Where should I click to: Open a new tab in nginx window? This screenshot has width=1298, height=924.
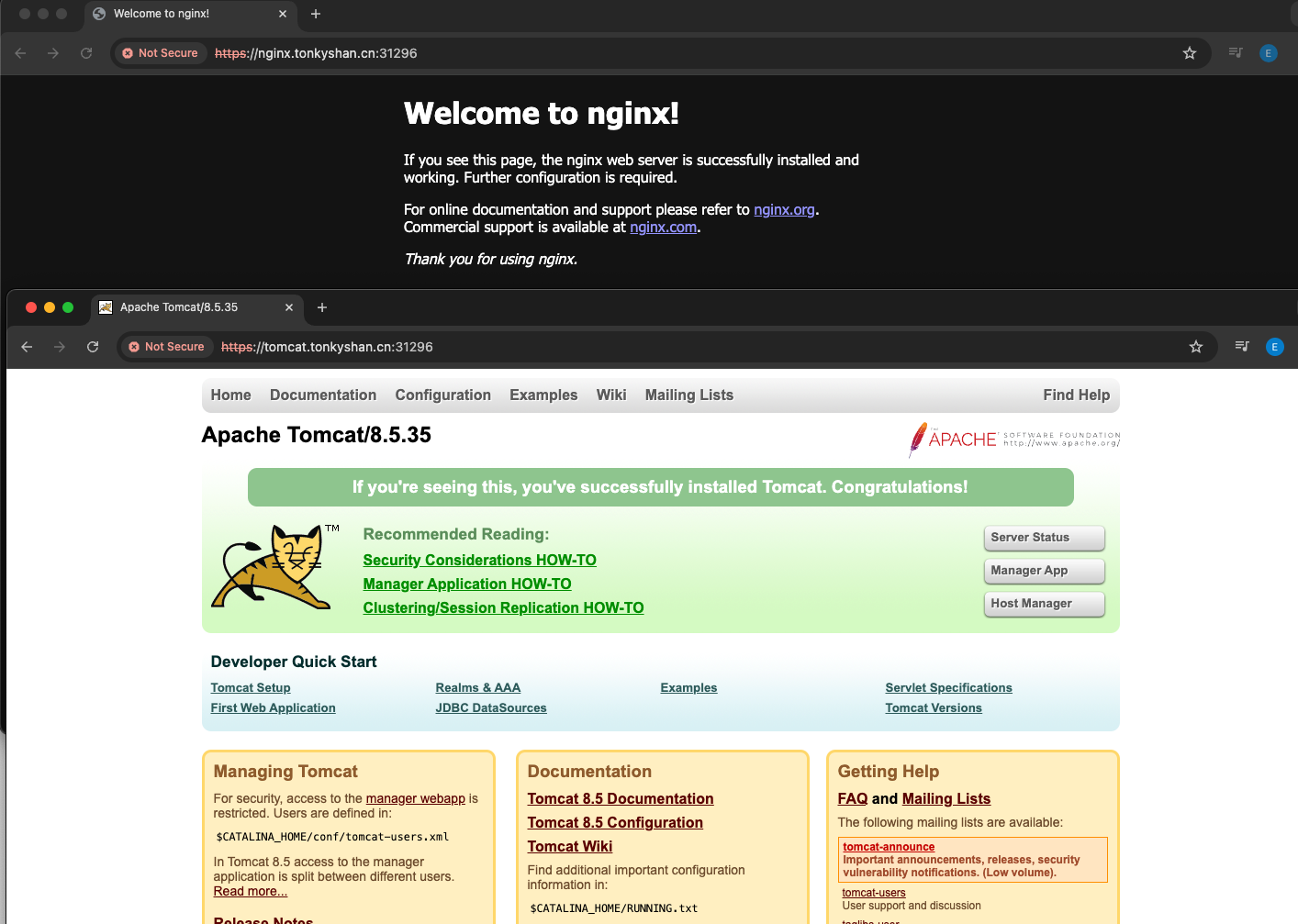[x=316, y=14]
